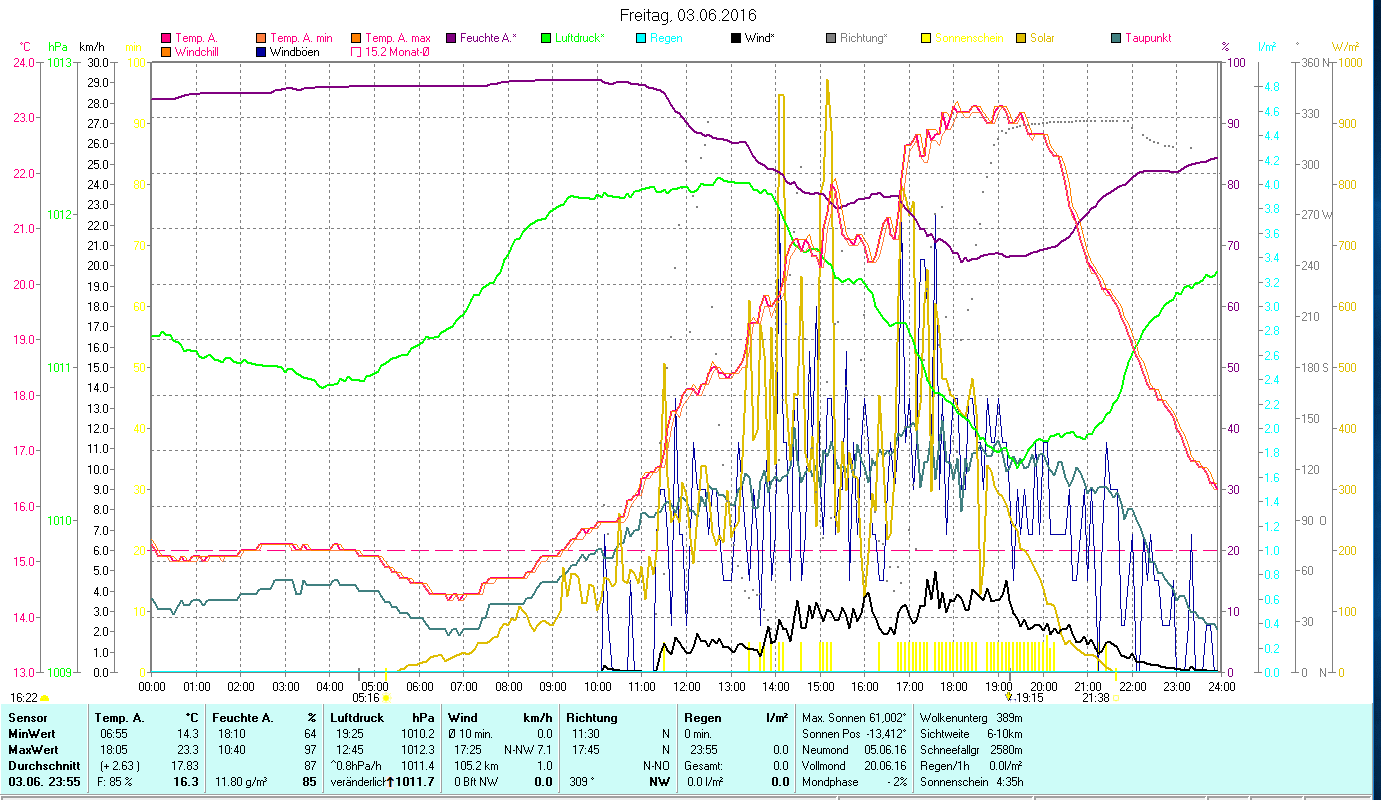Click the sunshine duration value '4:35h'
Viewport: 1381px width, 800px height.
point(1010,782)
